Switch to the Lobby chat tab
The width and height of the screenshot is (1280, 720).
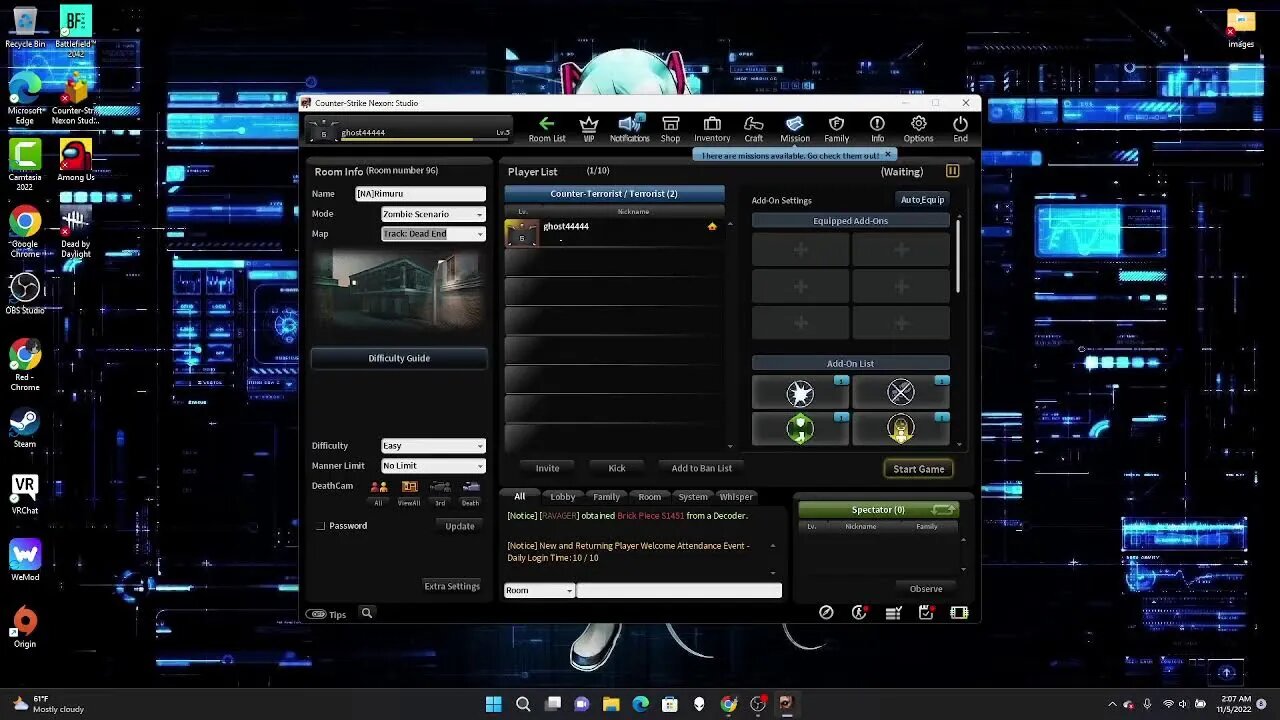563,496
